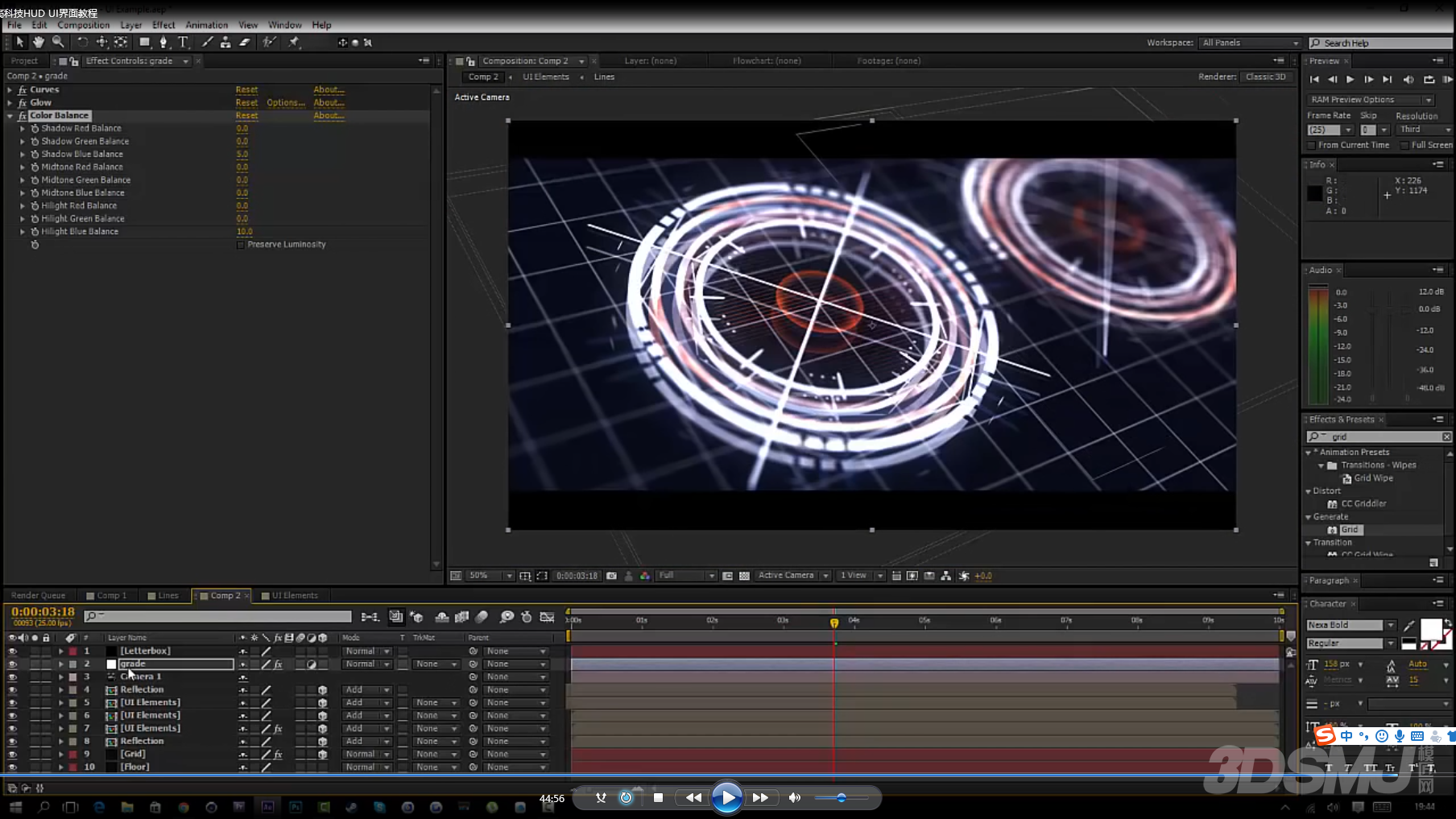Open the show channel RGB icon
Viewport: 1456px width, 819px height.
645,576
